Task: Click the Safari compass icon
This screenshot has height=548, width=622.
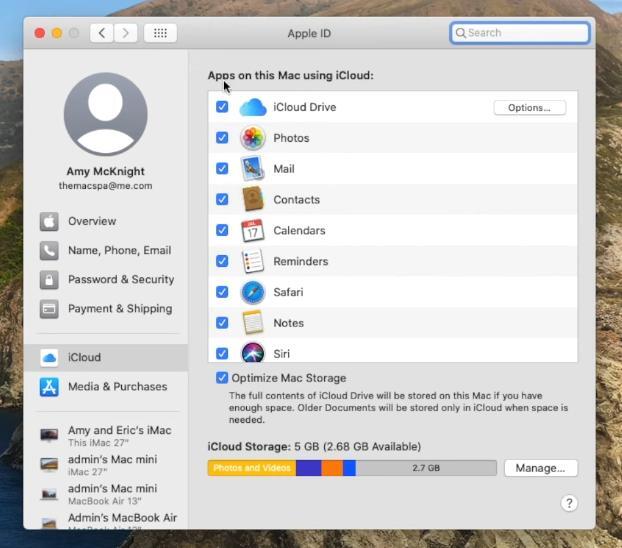Action: [252, 293]
